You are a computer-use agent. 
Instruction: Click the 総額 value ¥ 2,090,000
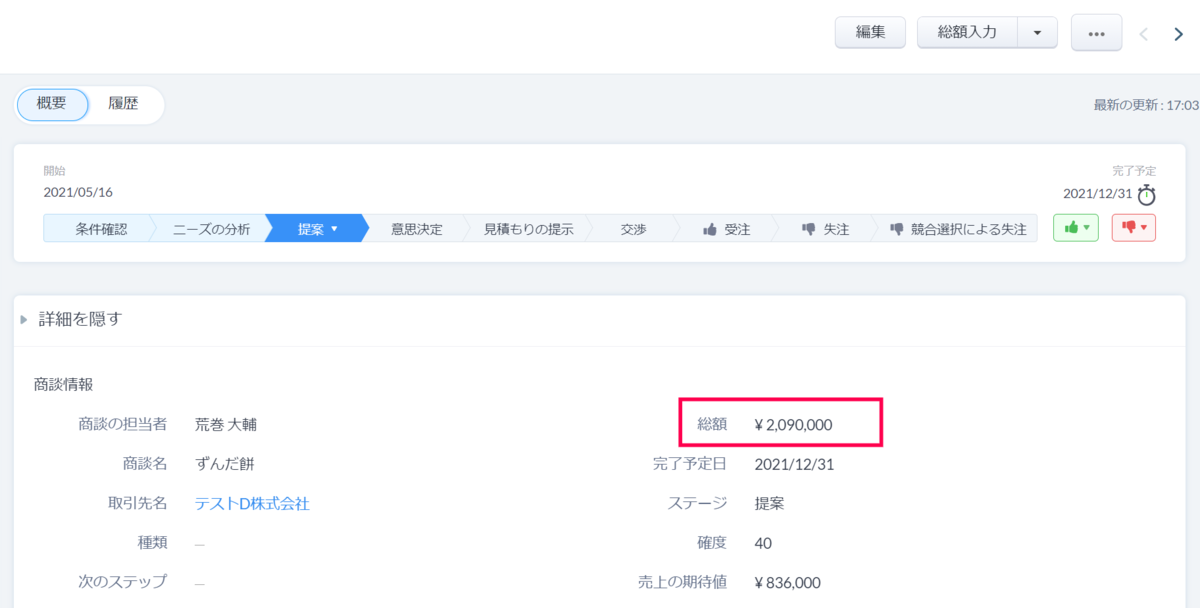coord(793,425)
